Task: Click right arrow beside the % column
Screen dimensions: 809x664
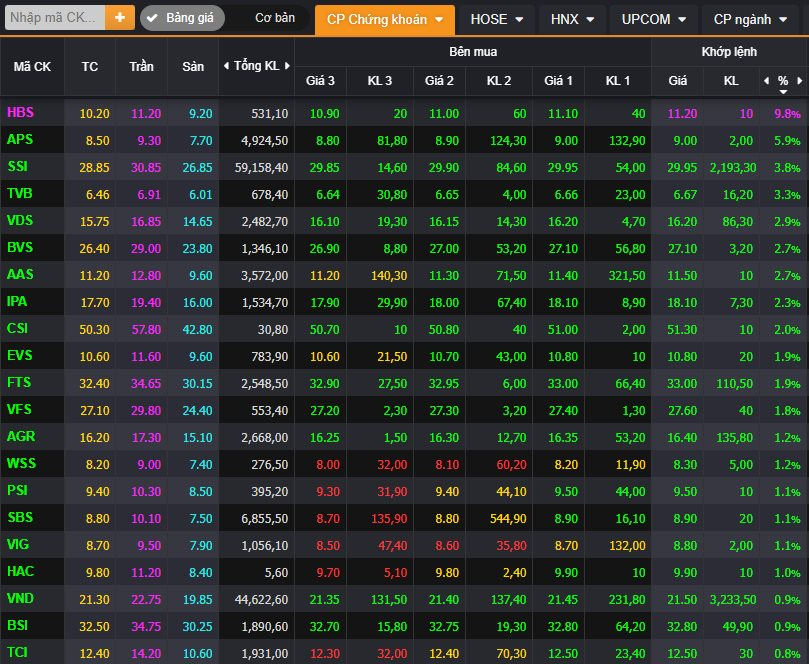Action: click(x=801, y=80)
